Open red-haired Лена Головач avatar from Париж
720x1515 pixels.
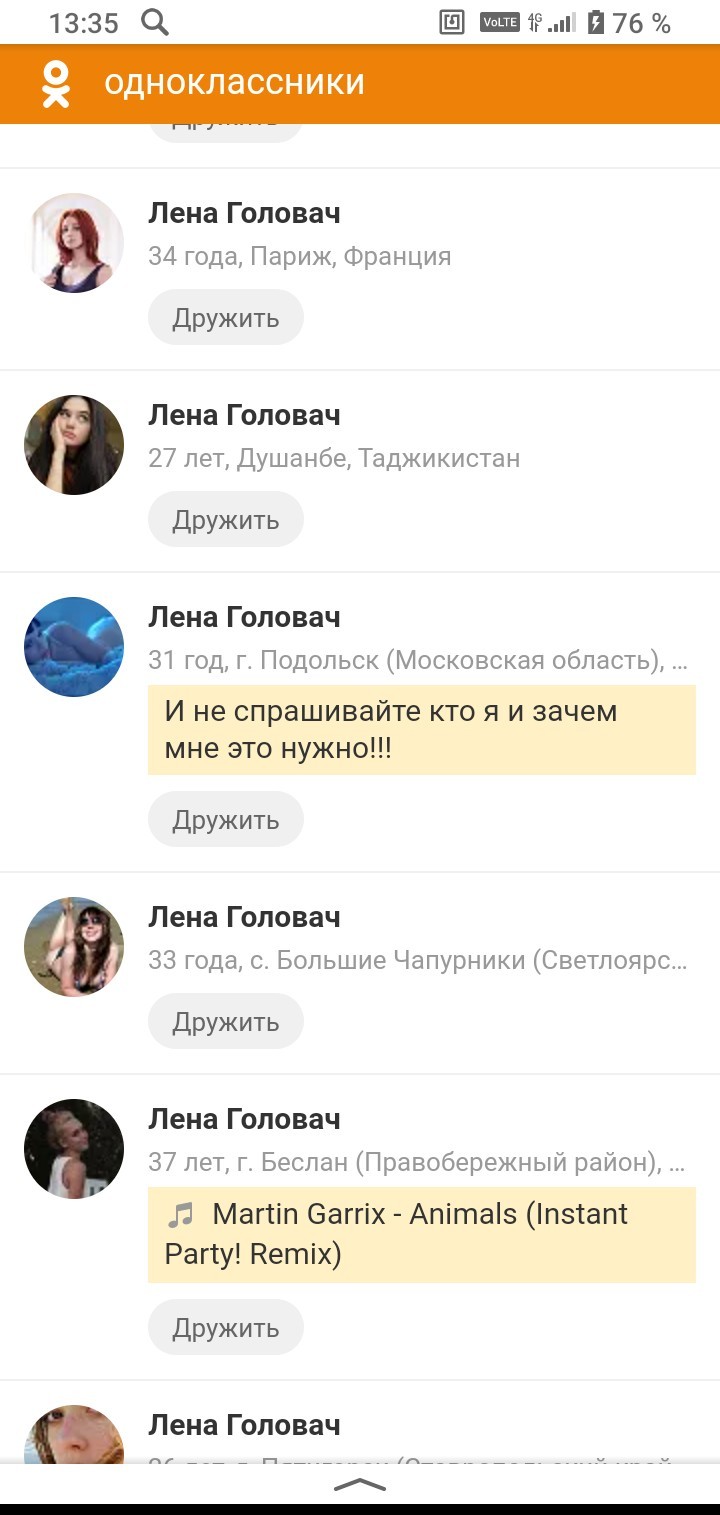tap(74, 243)
